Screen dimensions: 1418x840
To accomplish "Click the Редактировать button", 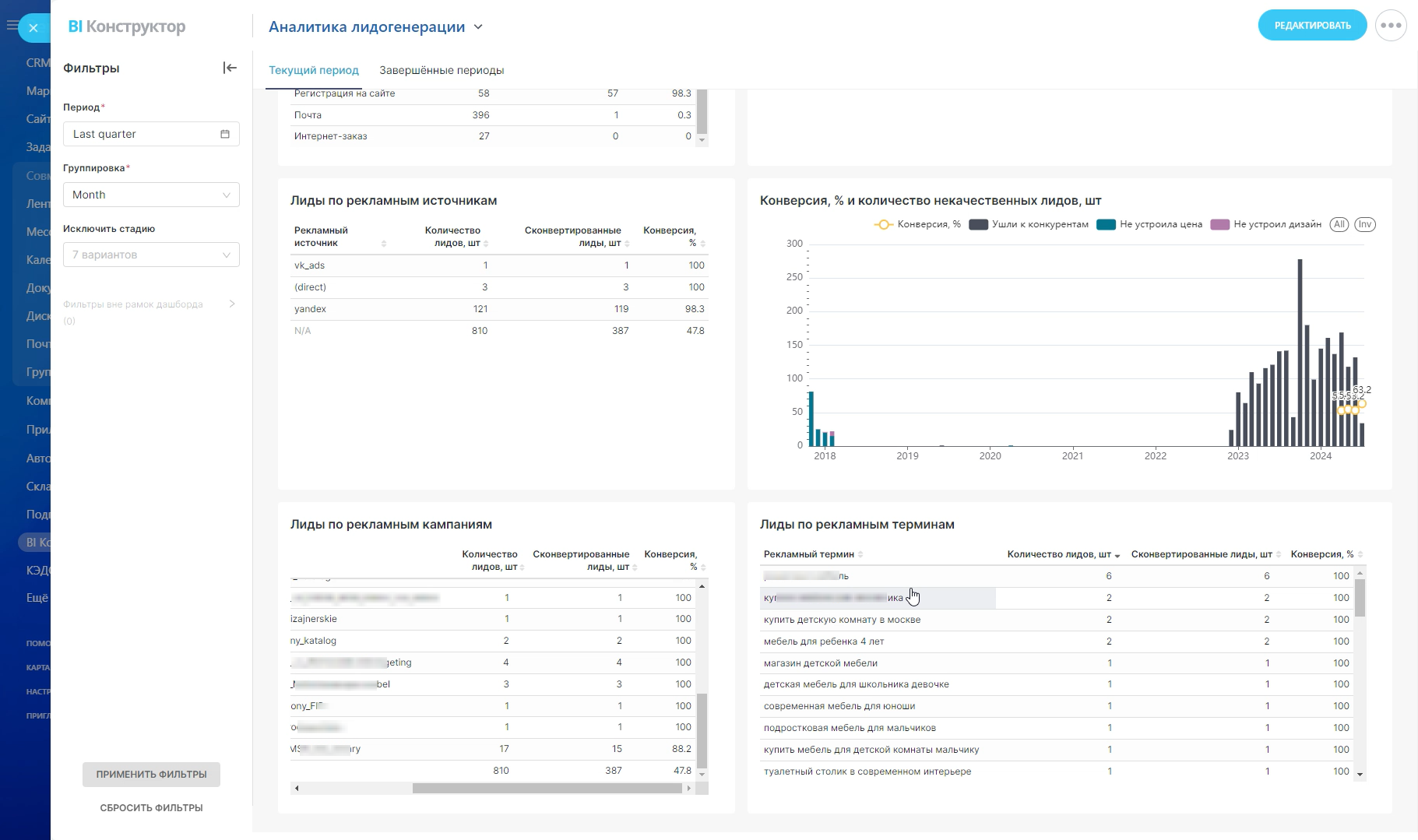I will (x=1312, y=26).
